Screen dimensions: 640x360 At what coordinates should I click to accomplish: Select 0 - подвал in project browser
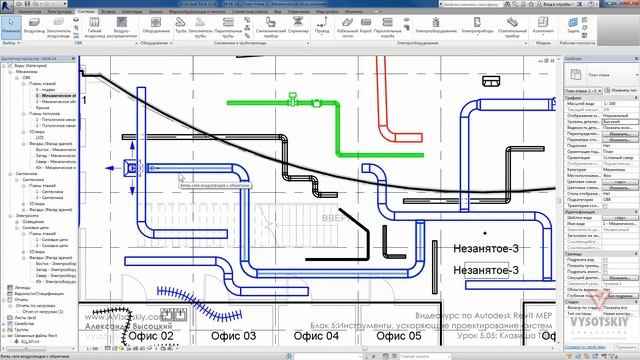pos(45,89)
